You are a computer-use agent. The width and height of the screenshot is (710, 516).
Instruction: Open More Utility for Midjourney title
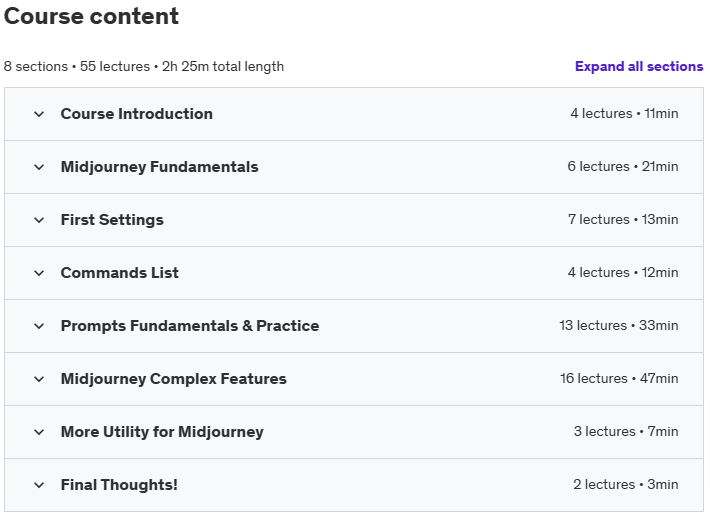point(162,431)
